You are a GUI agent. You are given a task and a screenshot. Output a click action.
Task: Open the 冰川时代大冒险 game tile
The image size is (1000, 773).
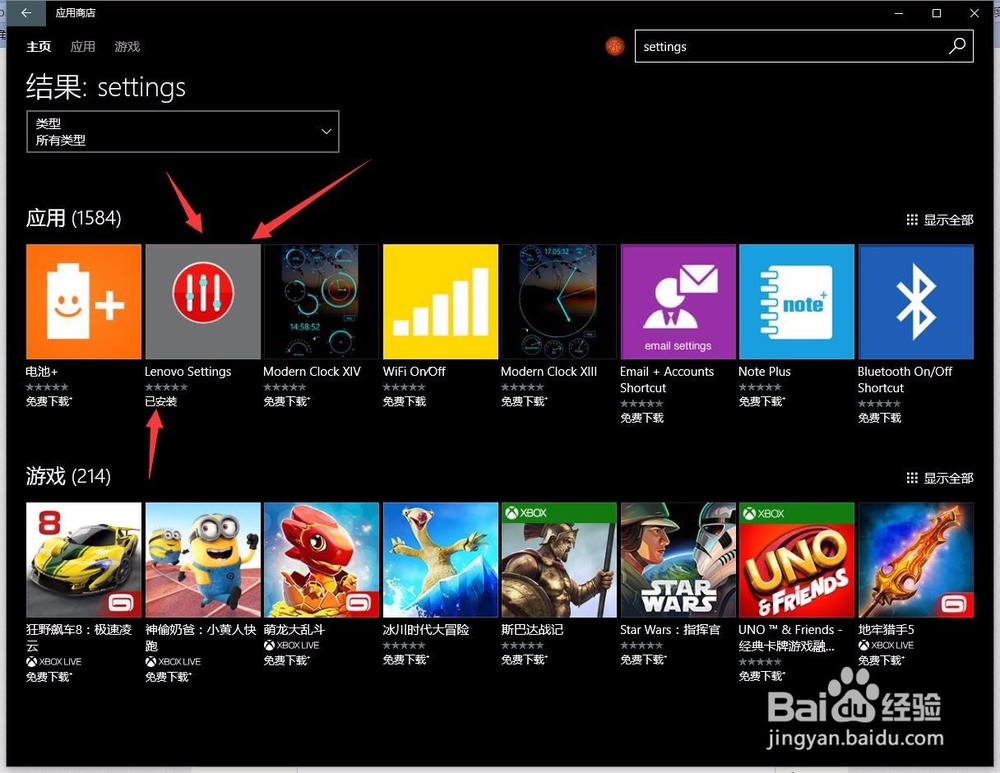(440, 560)
